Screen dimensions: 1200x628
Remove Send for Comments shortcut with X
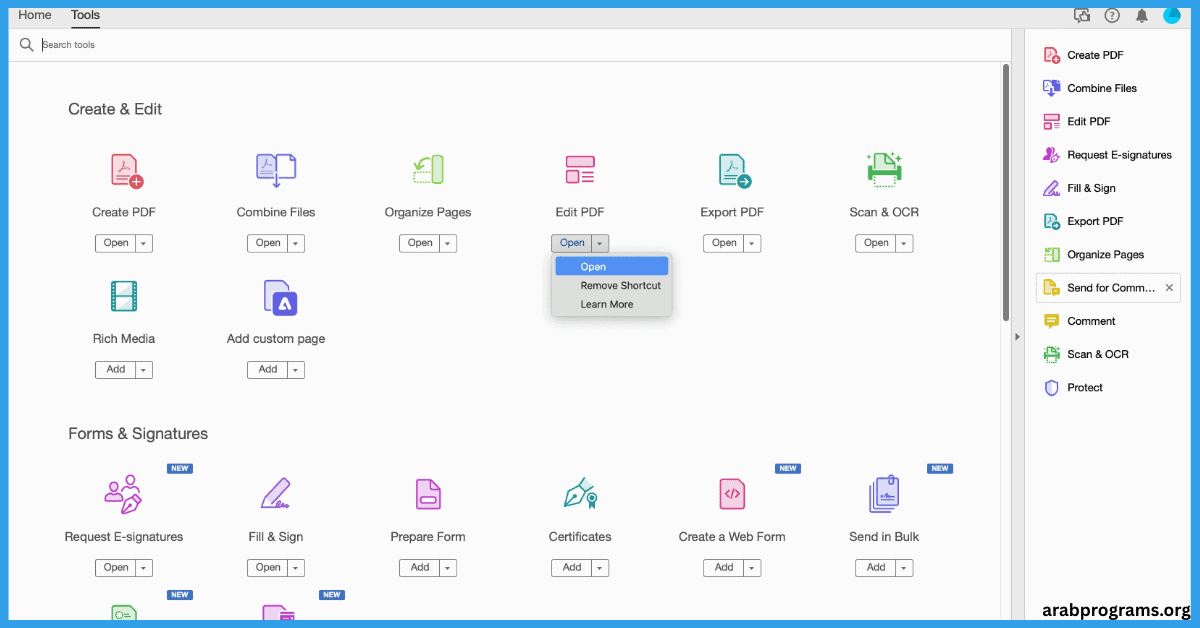point(1170,288)
